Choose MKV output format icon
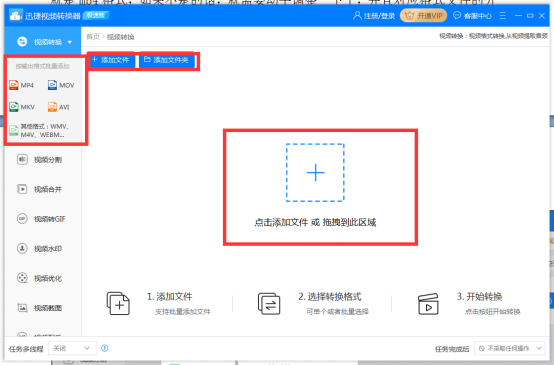This screenshot has height=365, width=554. (x=14, y=107)
